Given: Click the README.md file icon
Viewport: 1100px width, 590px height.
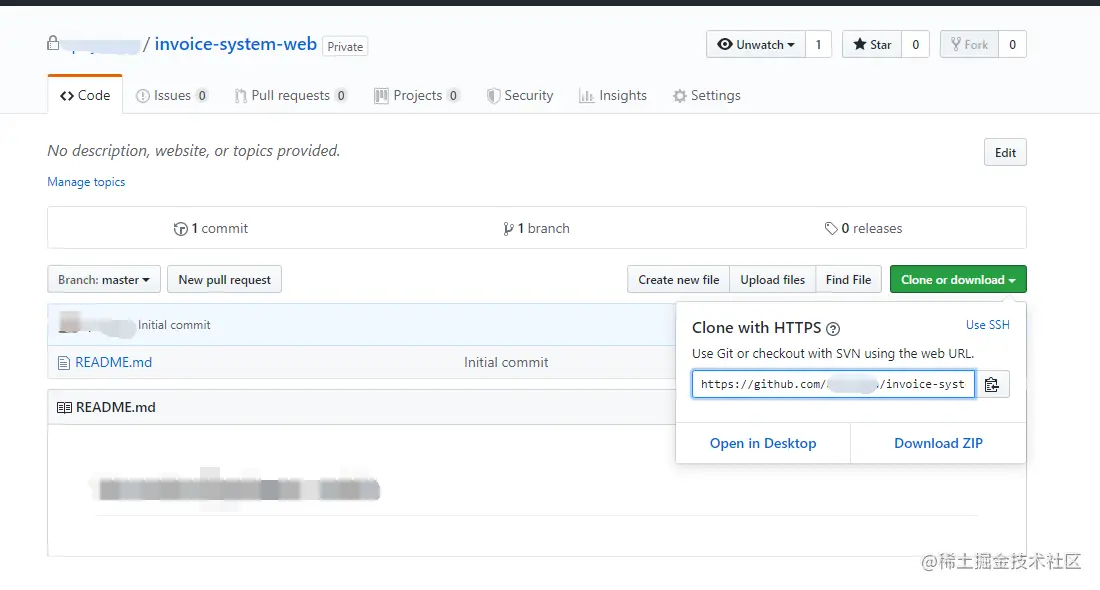Looking at the screenshot, I should tap(64, 363).
